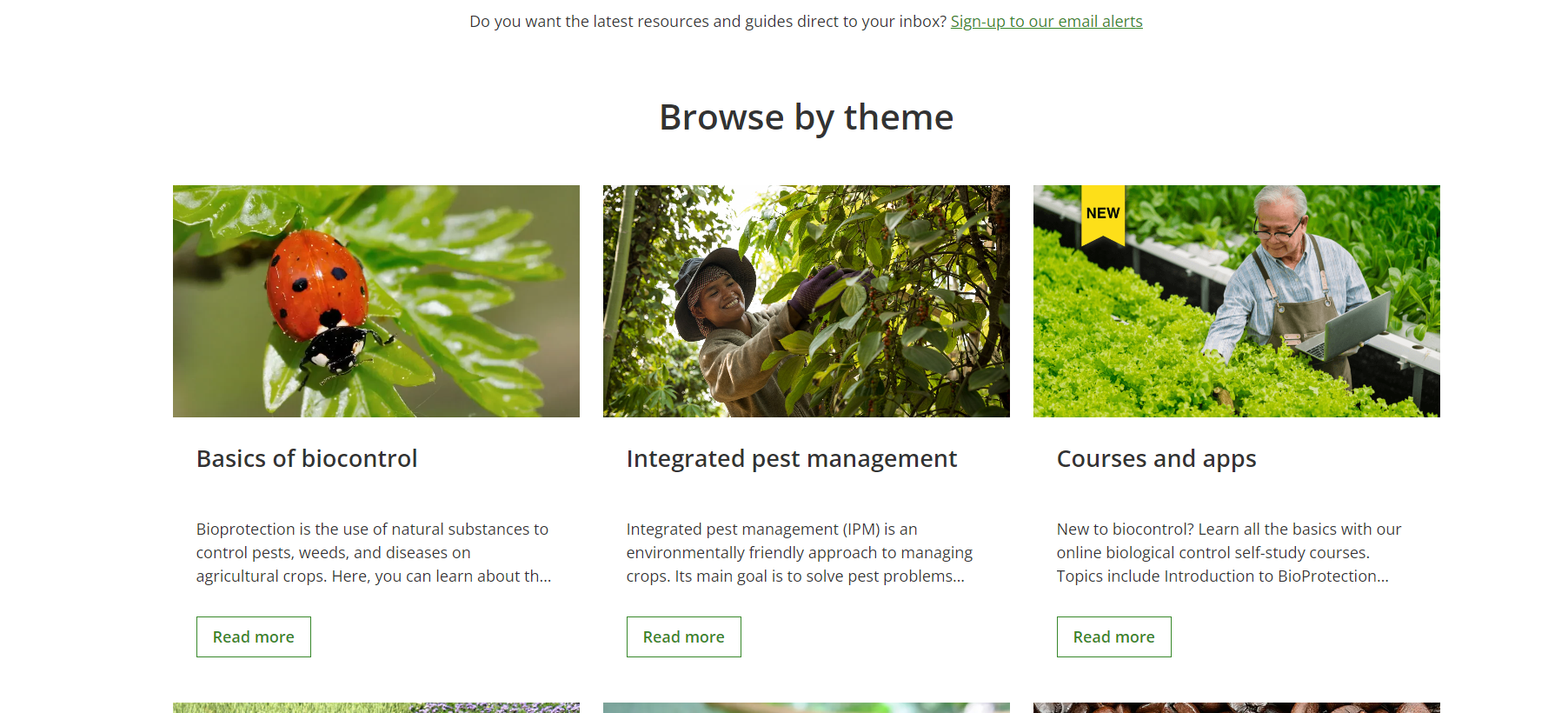Open the 'Basics of biocontrol' heading
The image size is (1568, 713).
pyautogui.click(x=307, y=458)
